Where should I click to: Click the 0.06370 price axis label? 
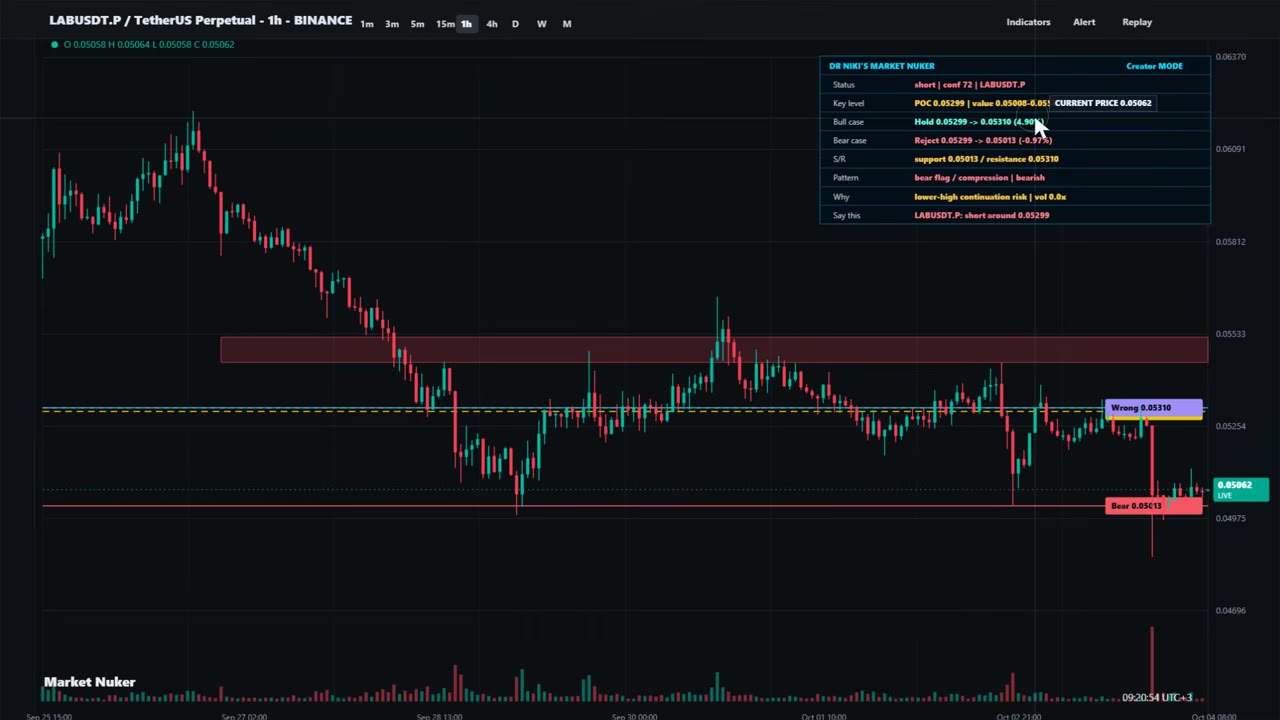1231,57
